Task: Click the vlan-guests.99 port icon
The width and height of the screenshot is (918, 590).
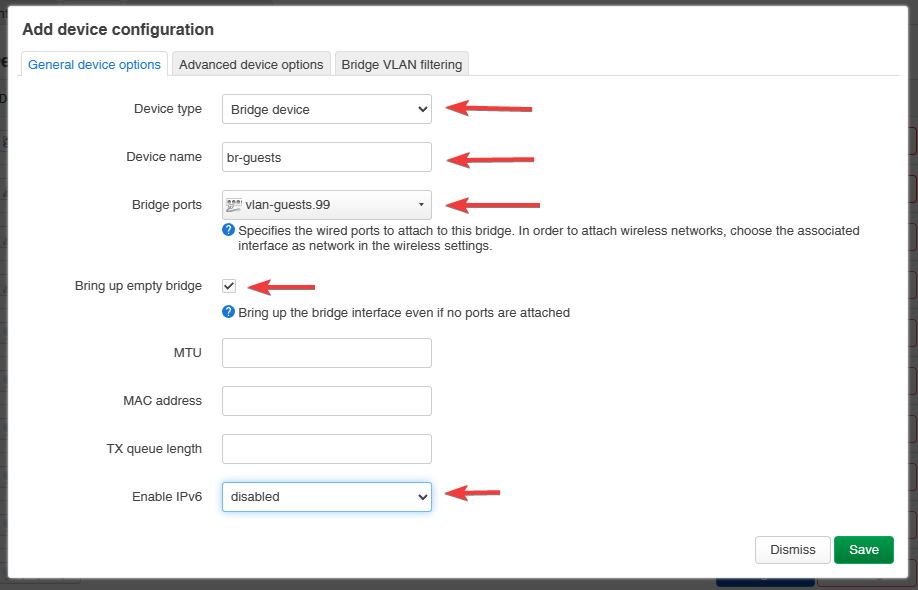Action: (234, 205)
